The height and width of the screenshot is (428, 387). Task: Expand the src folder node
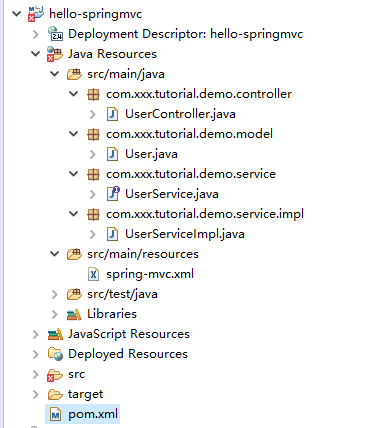36,374
